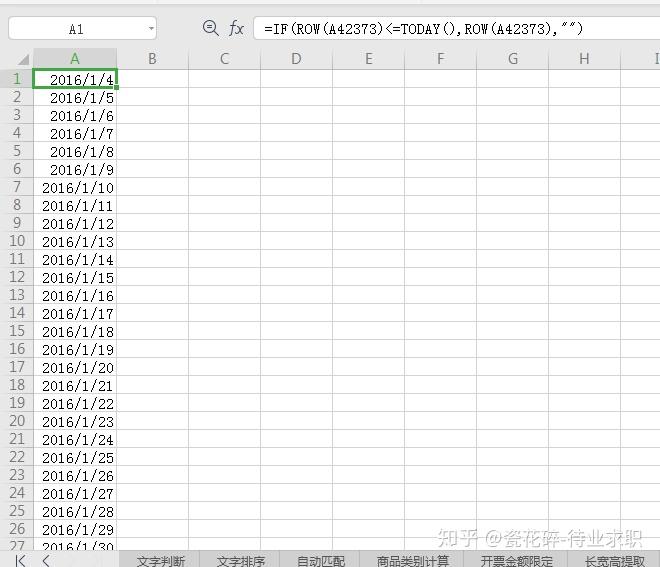This screenshot has width=660, height=567.
Task: Select row 5 header
Action: (x=17, y=151)
